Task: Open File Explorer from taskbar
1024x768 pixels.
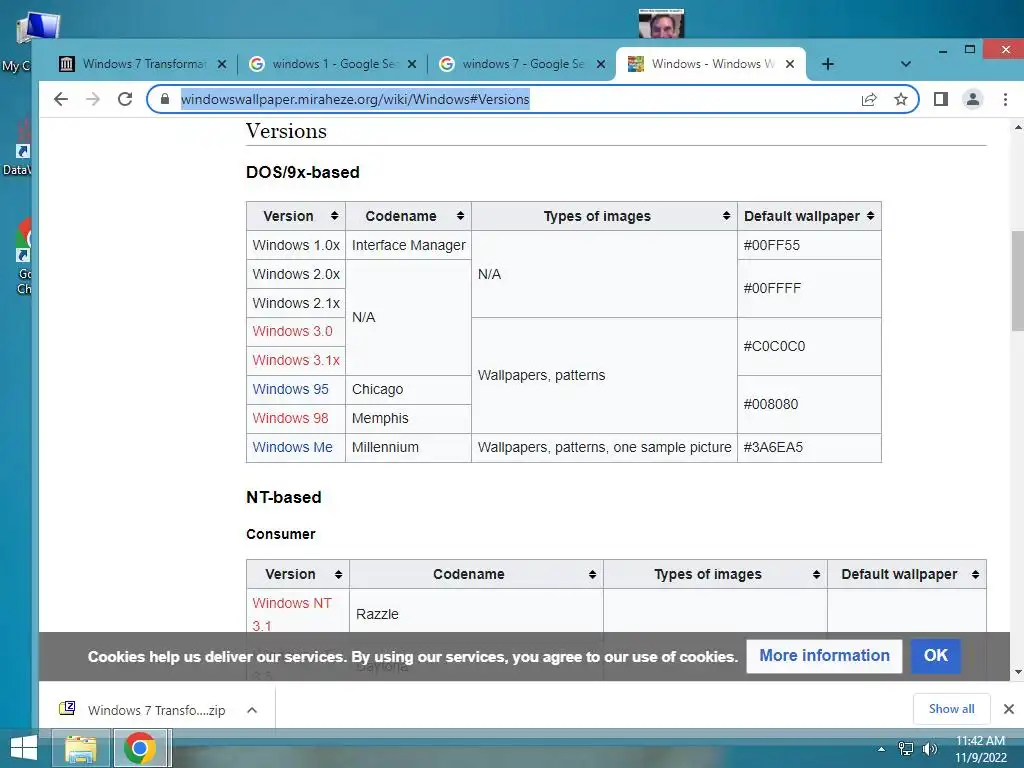Action: tap(81, 748)
